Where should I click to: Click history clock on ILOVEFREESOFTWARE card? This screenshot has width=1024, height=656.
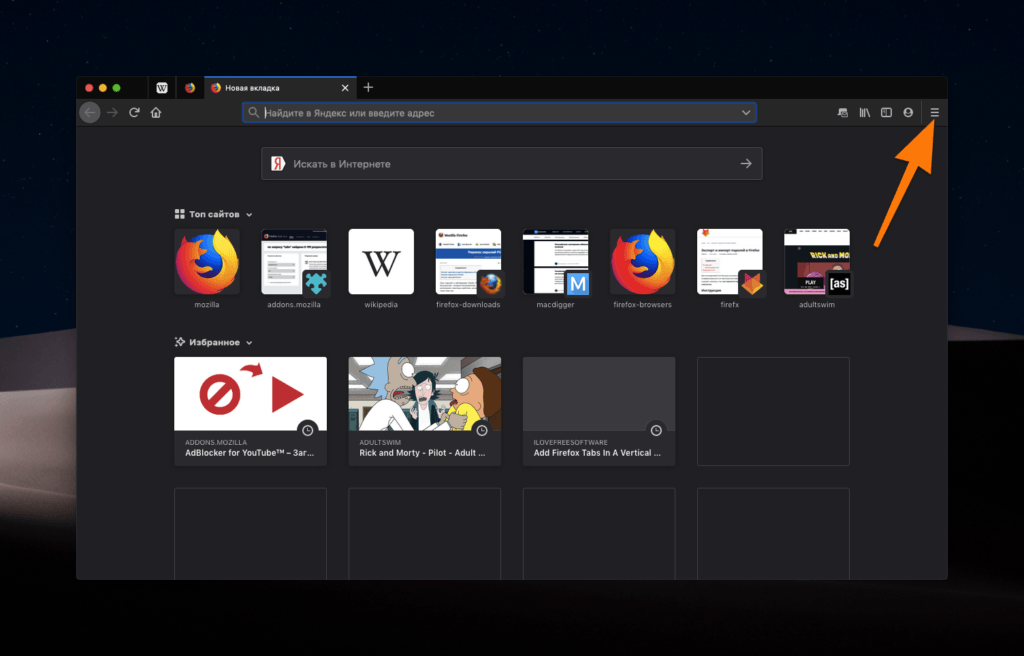tap(656, 430)
